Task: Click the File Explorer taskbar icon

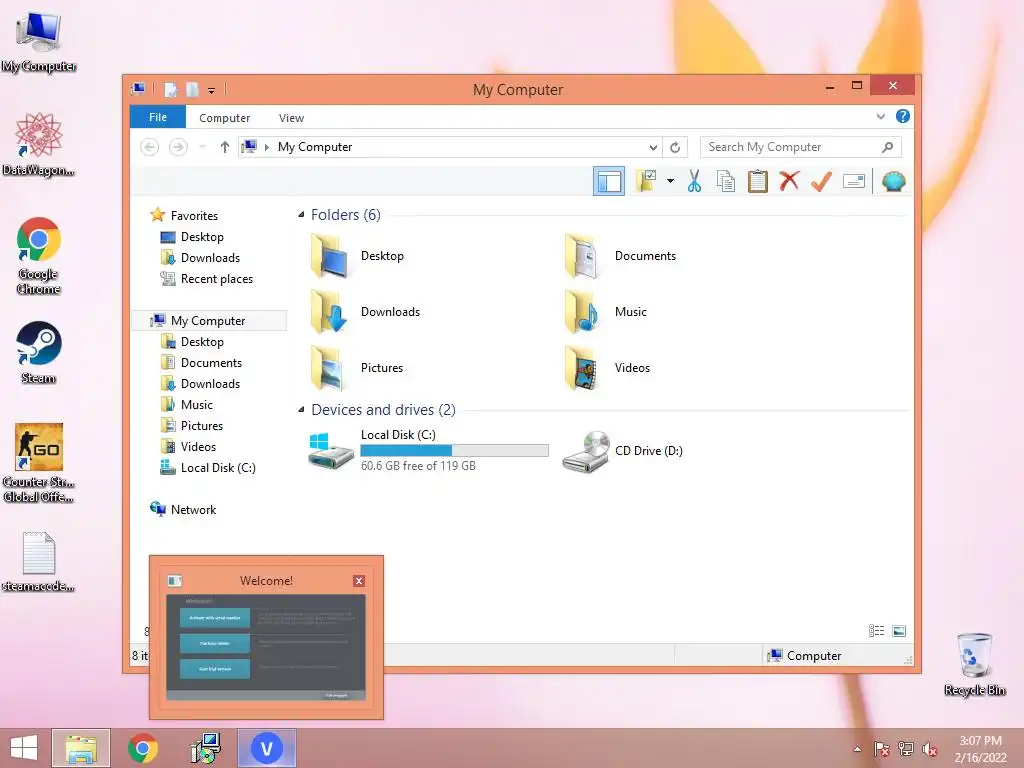Action: click(81, 748)
